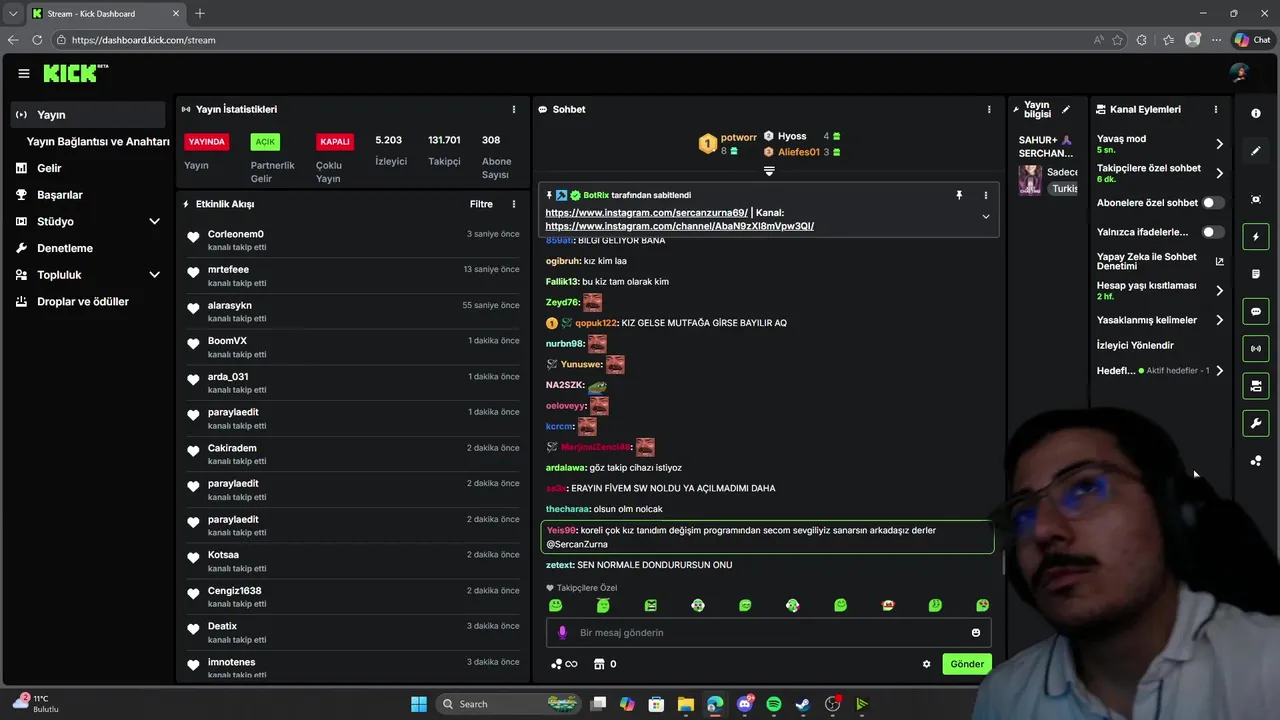Image resolution: width=1280 pixels, height=720 pixels.
Task: Open Yayın İstatistikleri three-dot options menu
Action: click(x=514, y=109)
